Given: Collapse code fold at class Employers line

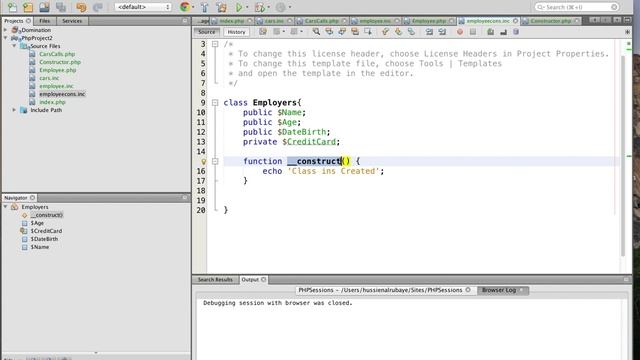Looking at the screenshot, I should coord(215,103).
